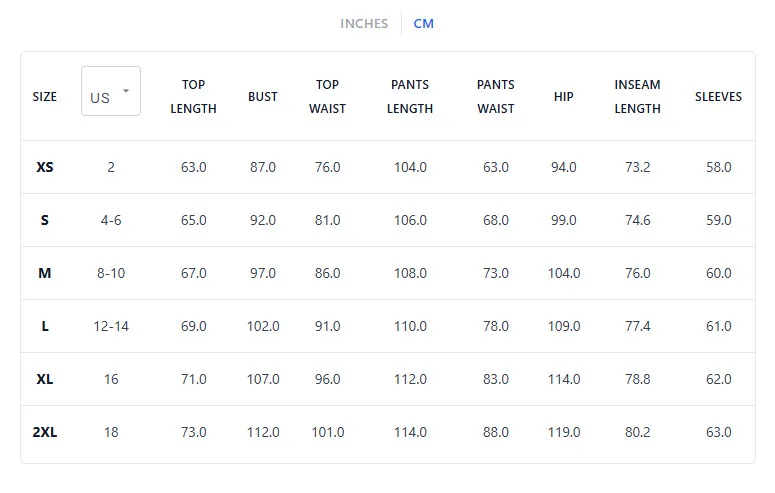Click the PANTS LENGTH column header

(410, 96)
